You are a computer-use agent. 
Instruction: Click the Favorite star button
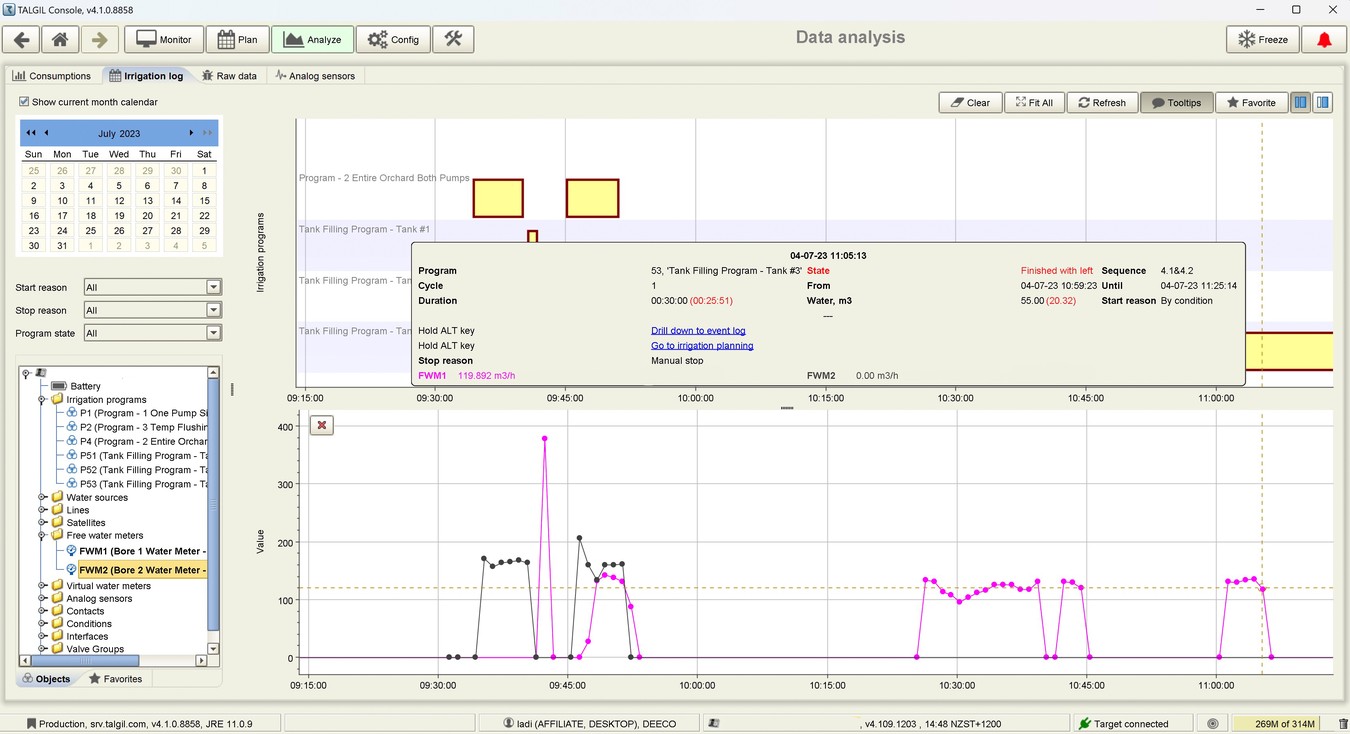(1251, 102)
